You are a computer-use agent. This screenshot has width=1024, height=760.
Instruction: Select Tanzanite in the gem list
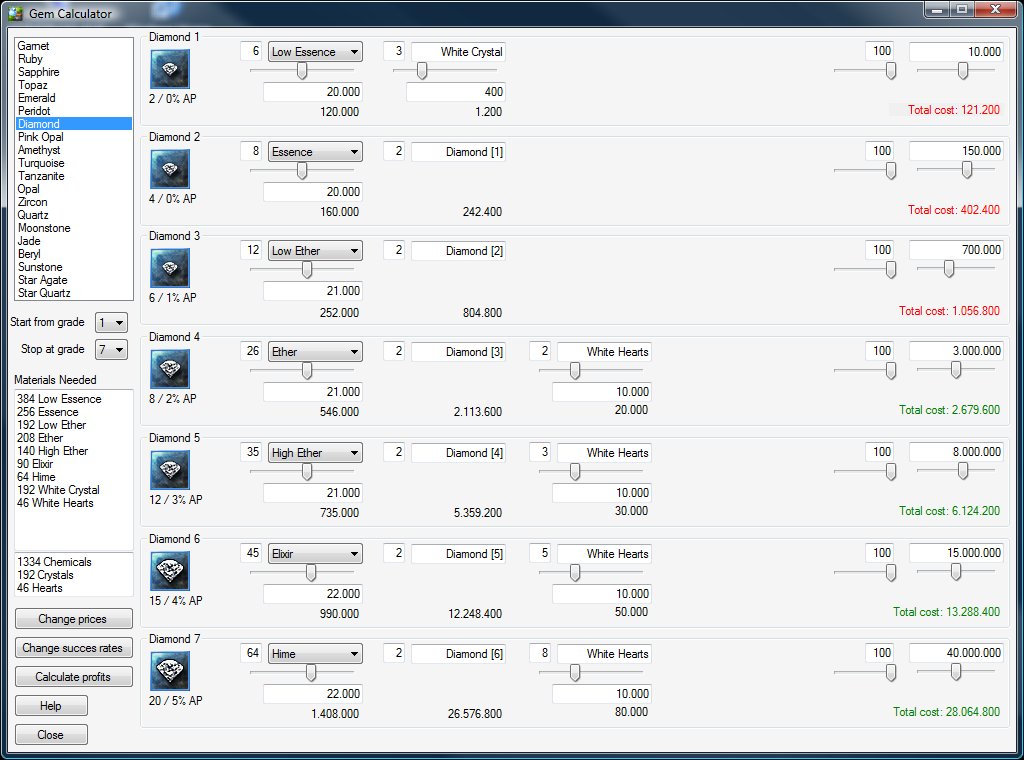[74, 176]
